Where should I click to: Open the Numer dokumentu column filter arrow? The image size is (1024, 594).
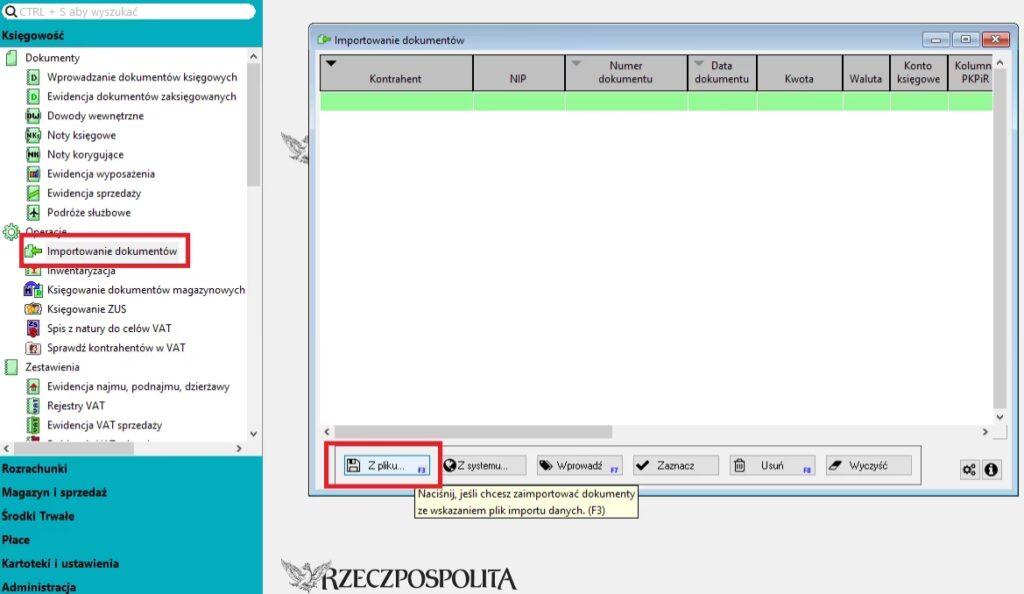[x=576, y=64]
